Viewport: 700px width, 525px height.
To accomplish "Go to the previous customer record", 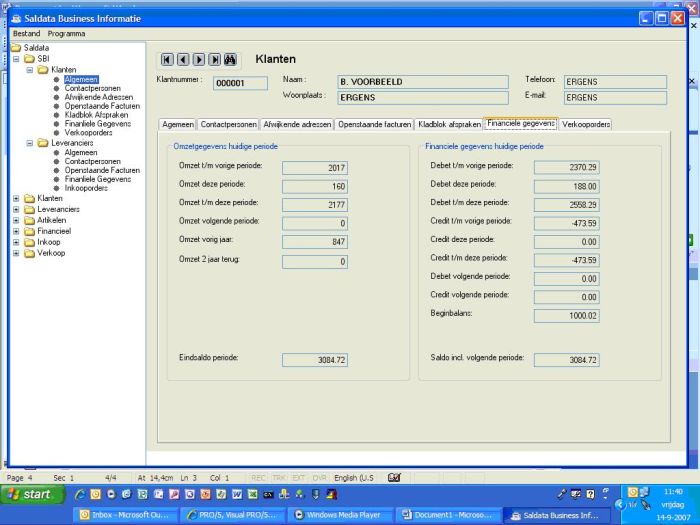I will [183, 59].
